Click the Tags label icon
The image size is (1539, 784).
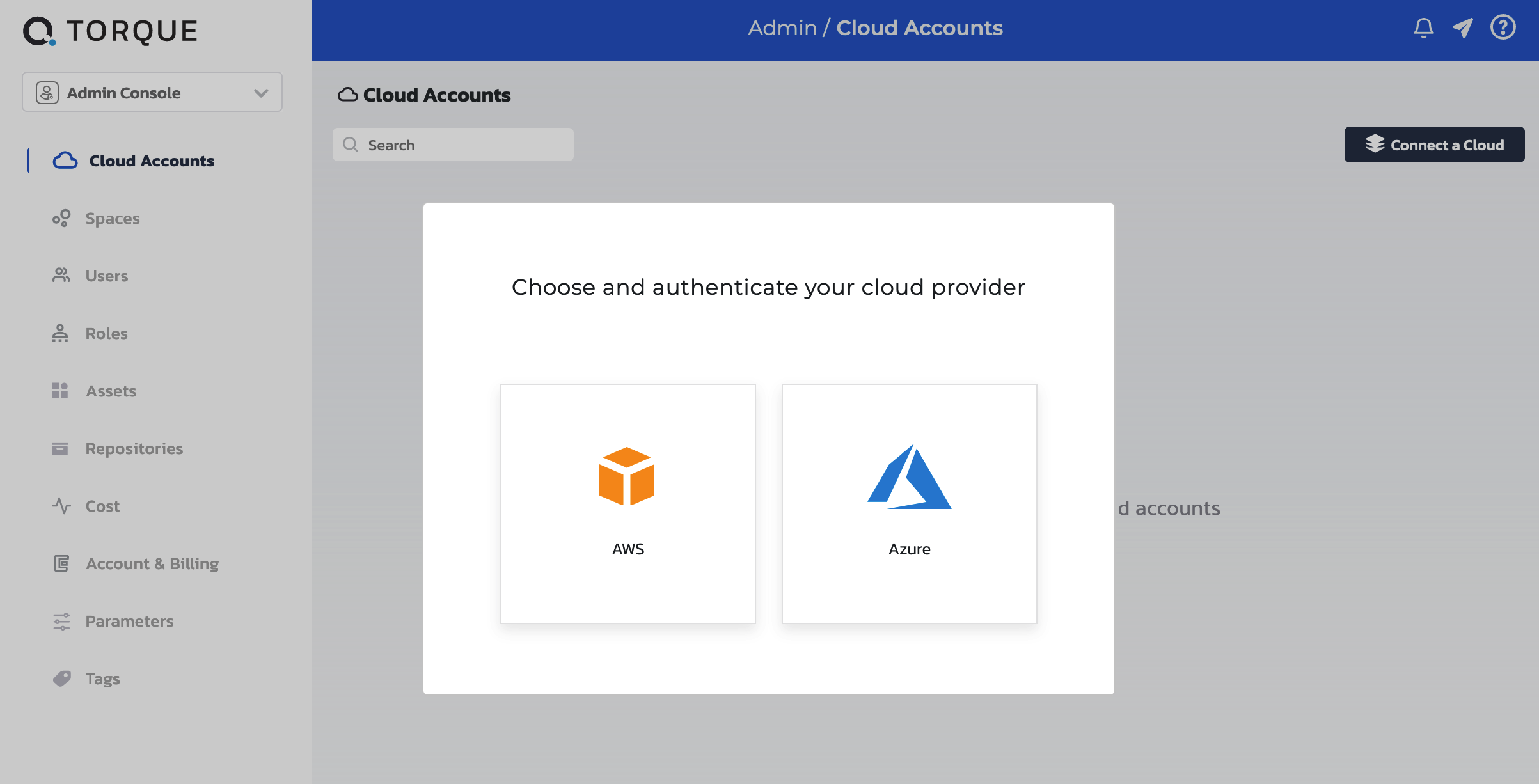coord(61,678)
